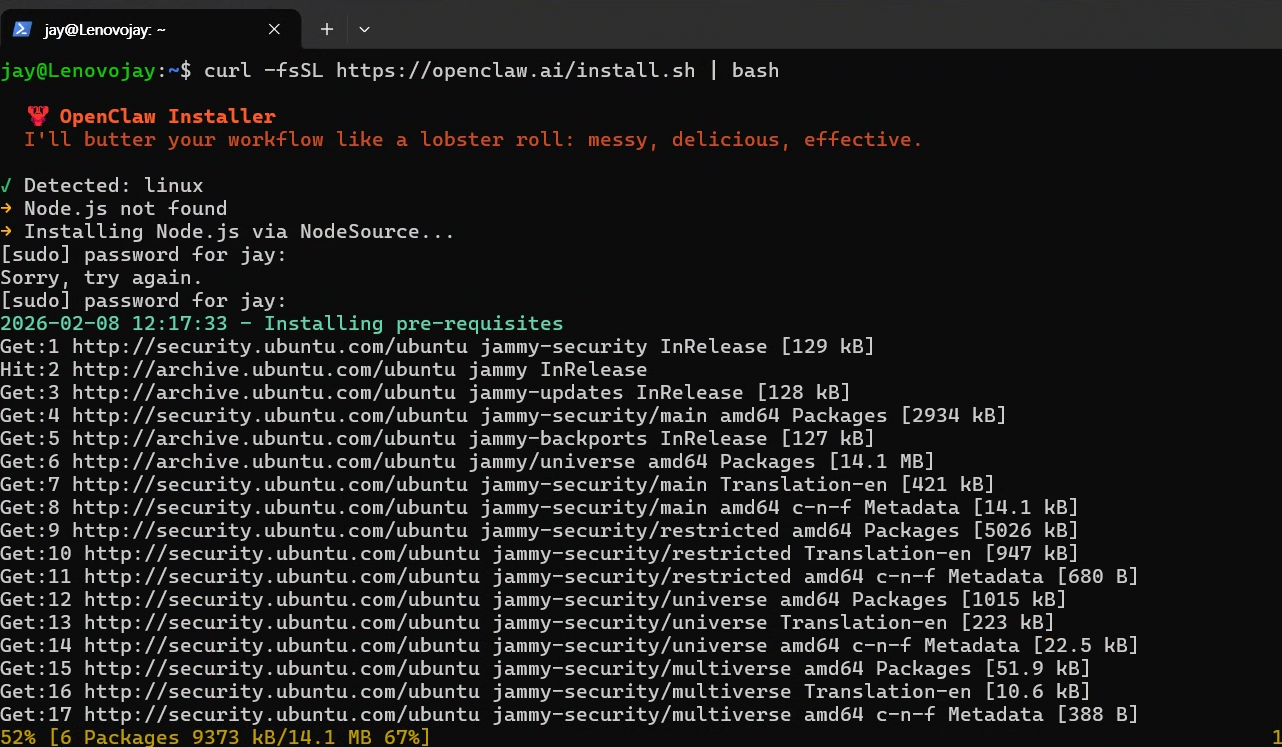
Task: Click the 'Installing pre-requisites' timestamp line
Action: (282, 323)
